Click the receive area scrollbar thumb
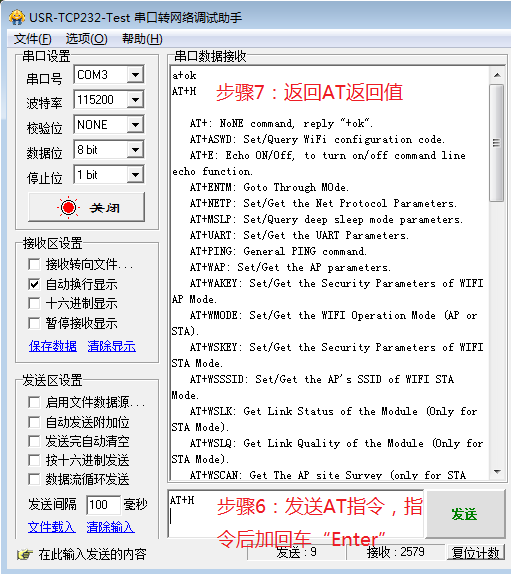 pos(497,143)
